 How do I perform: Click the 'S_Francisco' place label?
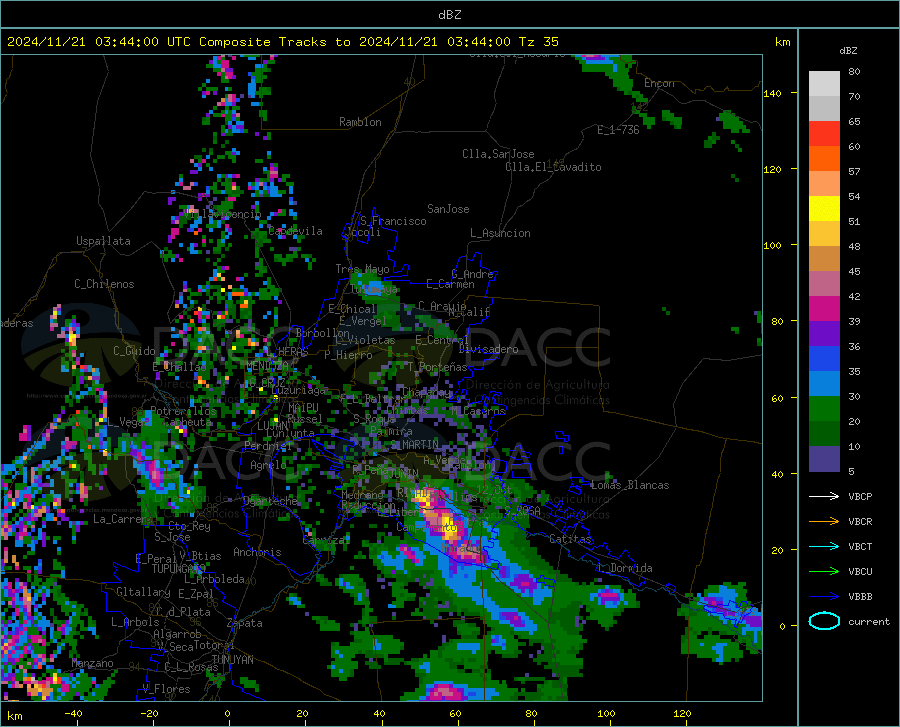393,221
